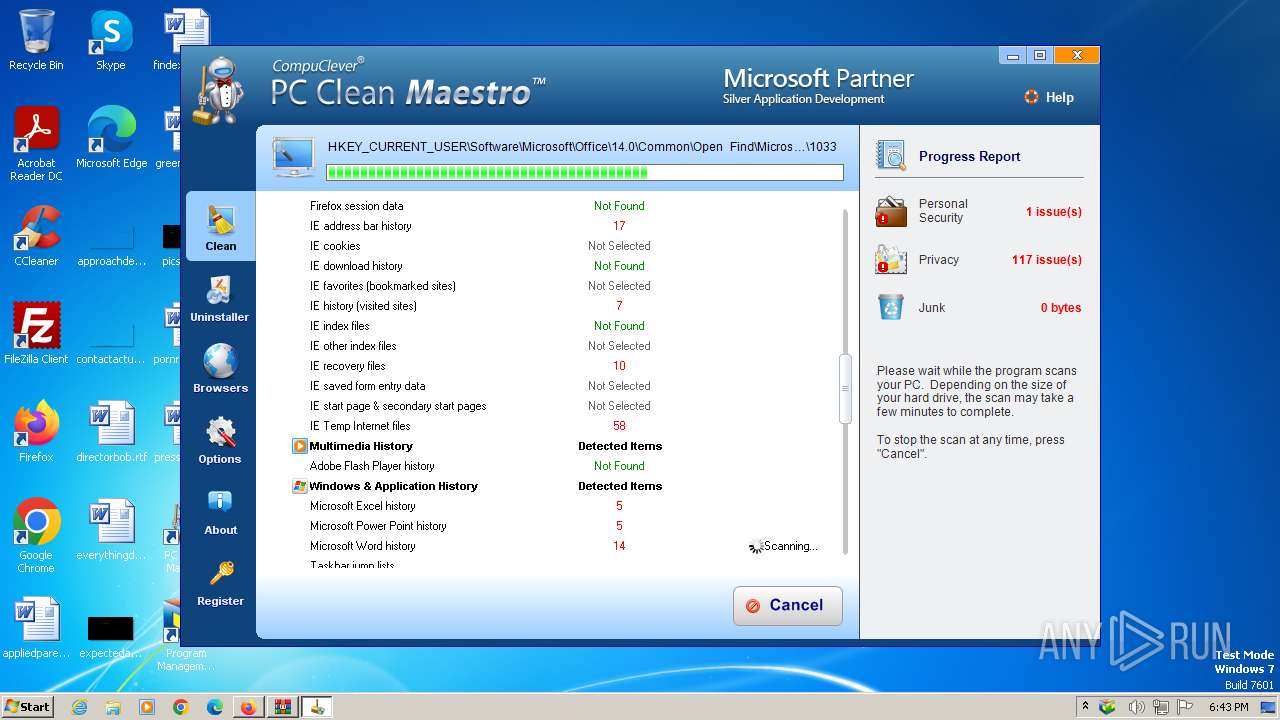
Task: Click '117 issue(s)' Privacy count
Action: point(1046,259)
